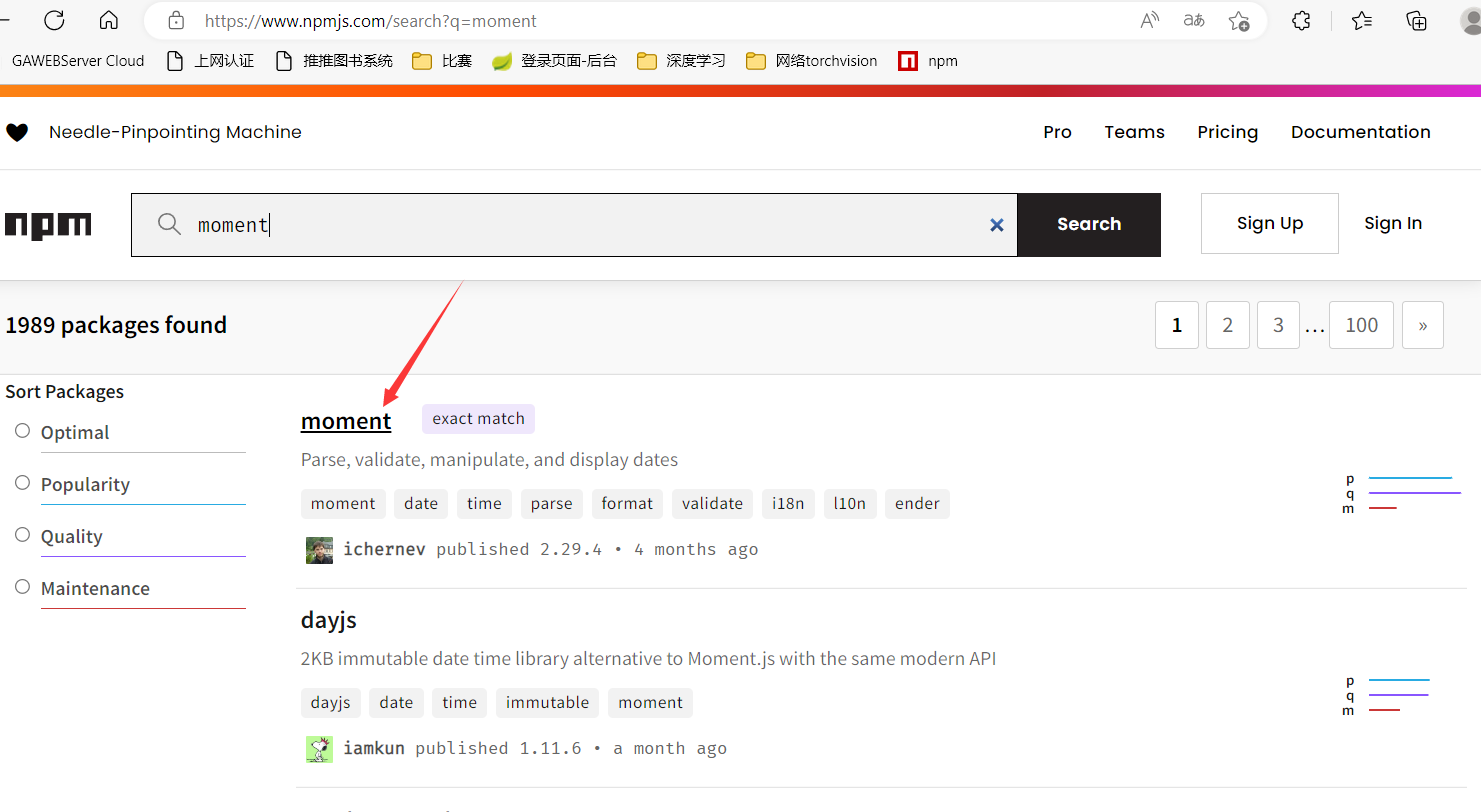Open the Pro menu item
Viewport: 1481px width, 812px height.
click(1057, 132)
